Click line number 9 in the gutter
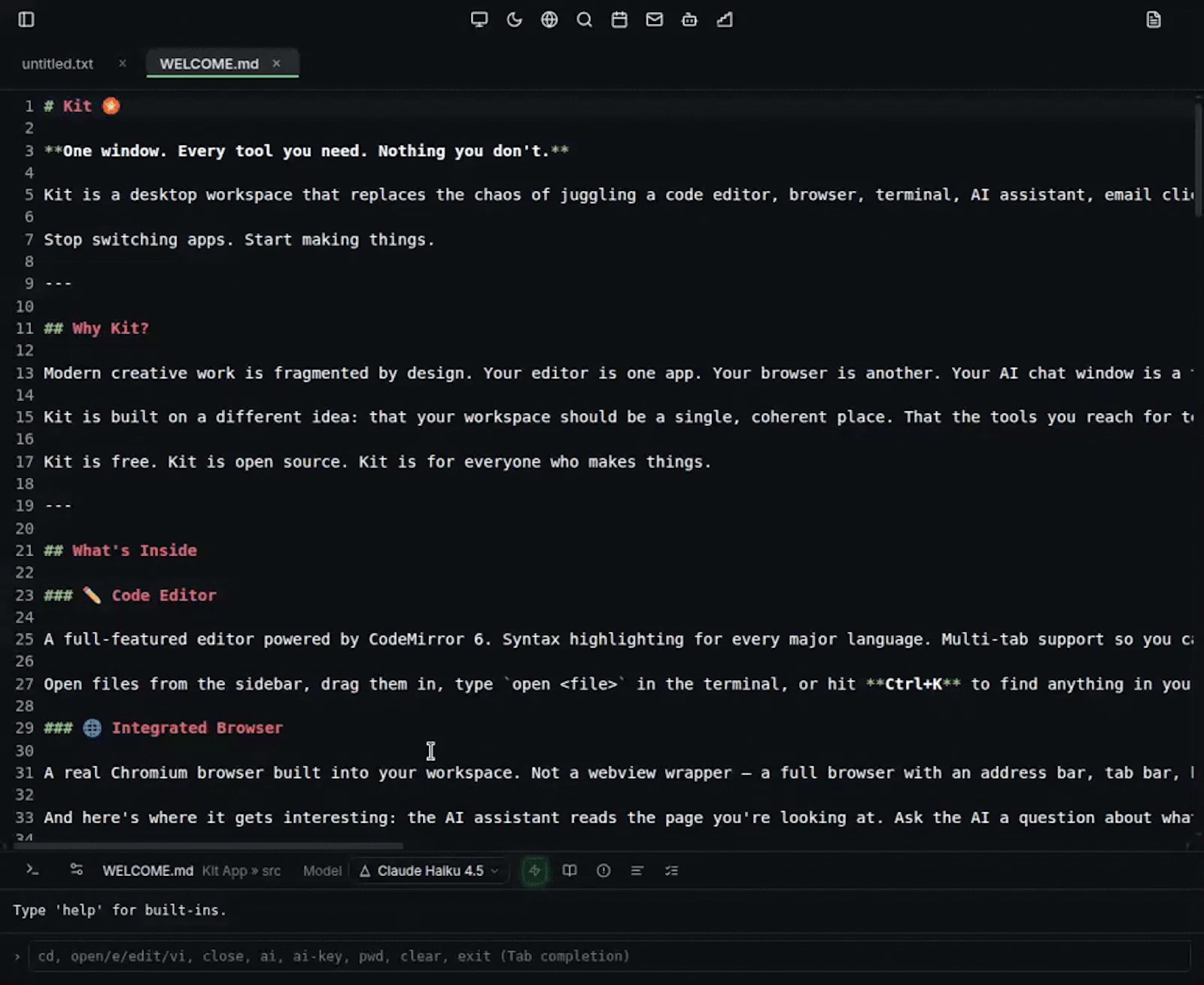The width and height of the screenshot is (1204, 985). tap(29, 284)
